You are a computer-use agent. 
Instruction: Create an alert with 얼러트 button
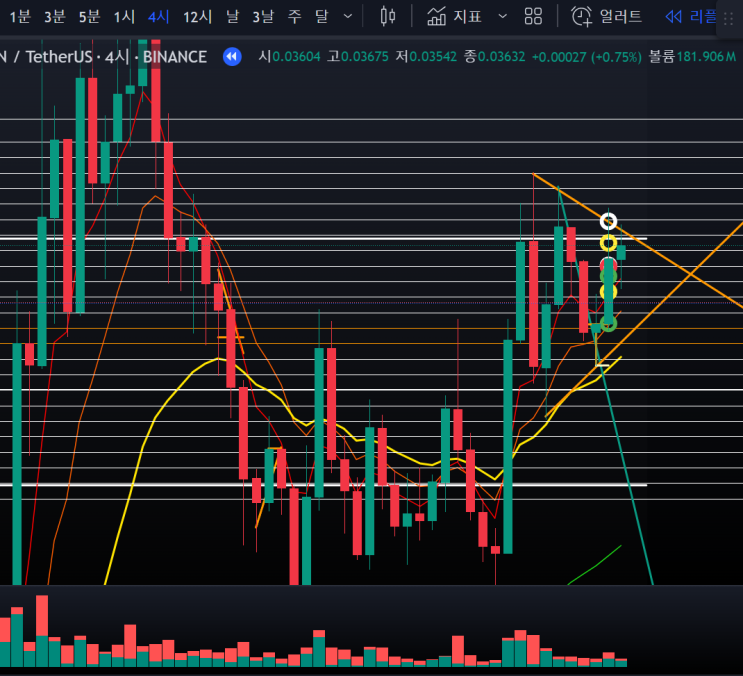coord(607,17)
